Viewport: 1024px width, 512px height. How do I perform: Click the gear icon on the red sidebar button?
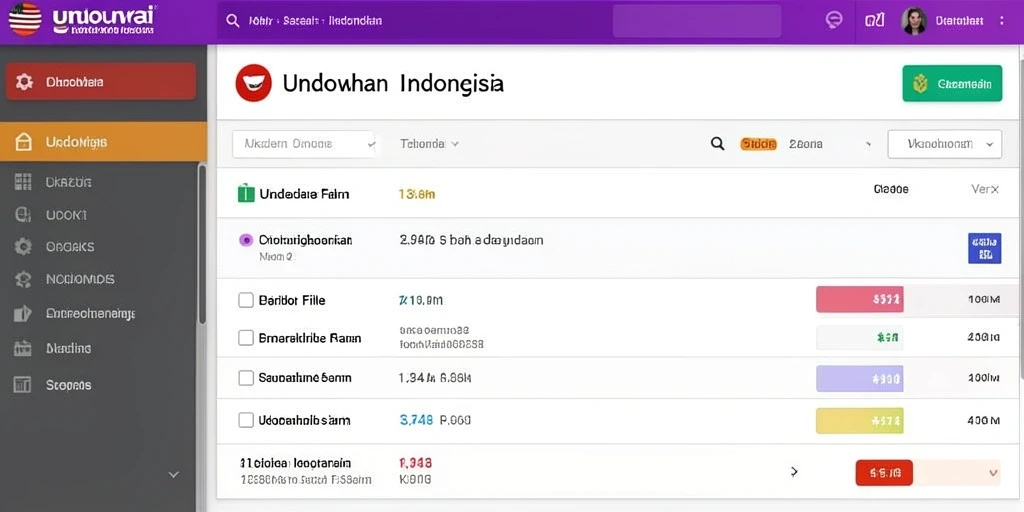tap(24, 82)
